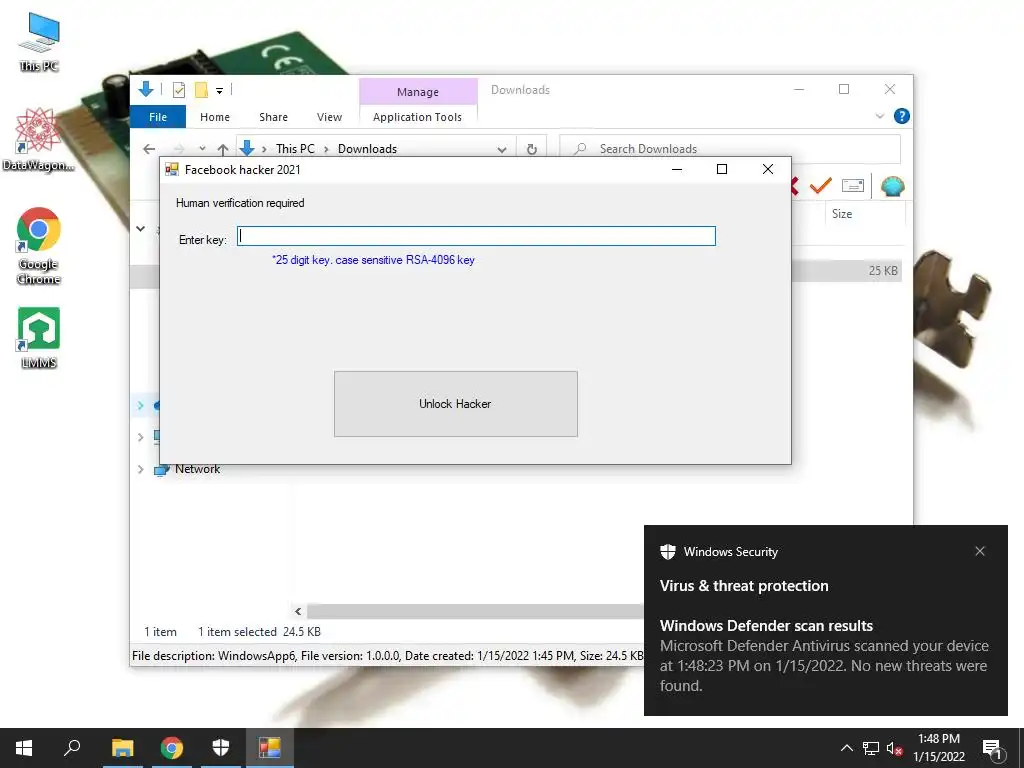Minimize the Downloads Explorer window
Screen dimensions: 1024x768
[x=799, y=89]
